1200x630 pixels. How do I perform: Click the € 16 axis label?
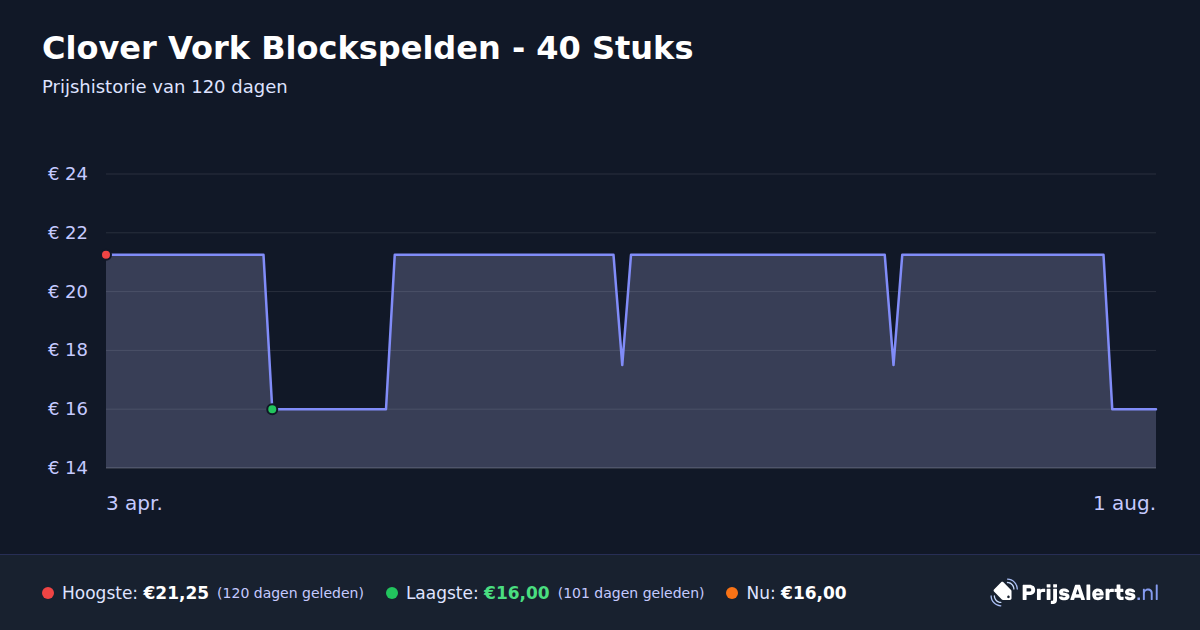click(x=68, y=409)
